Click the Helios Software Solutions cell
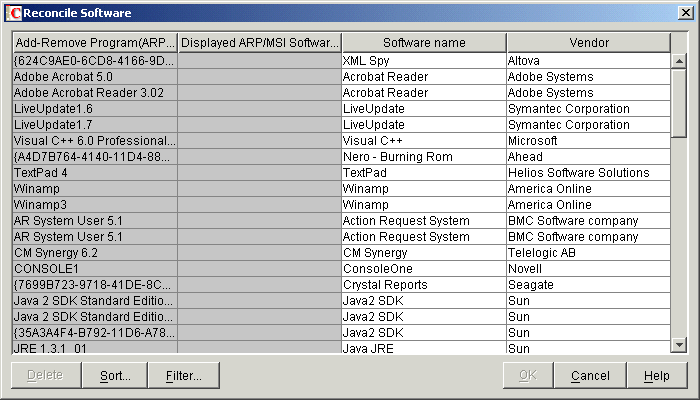The height and width of the screenshot is (400, 700). coord(588,173)
